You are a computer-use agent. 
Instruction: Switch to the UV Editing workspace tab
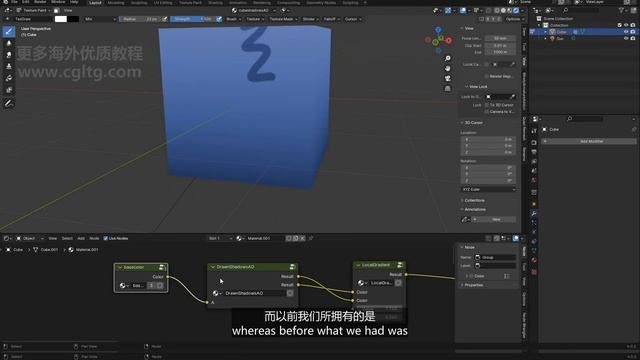[163, 2]
